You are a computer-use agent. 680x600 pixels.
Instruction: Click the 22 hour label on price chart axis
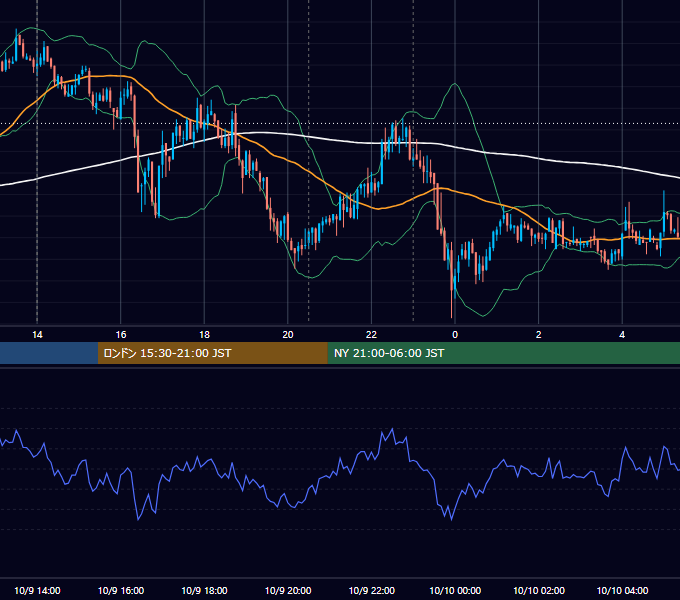coord(371,335)
